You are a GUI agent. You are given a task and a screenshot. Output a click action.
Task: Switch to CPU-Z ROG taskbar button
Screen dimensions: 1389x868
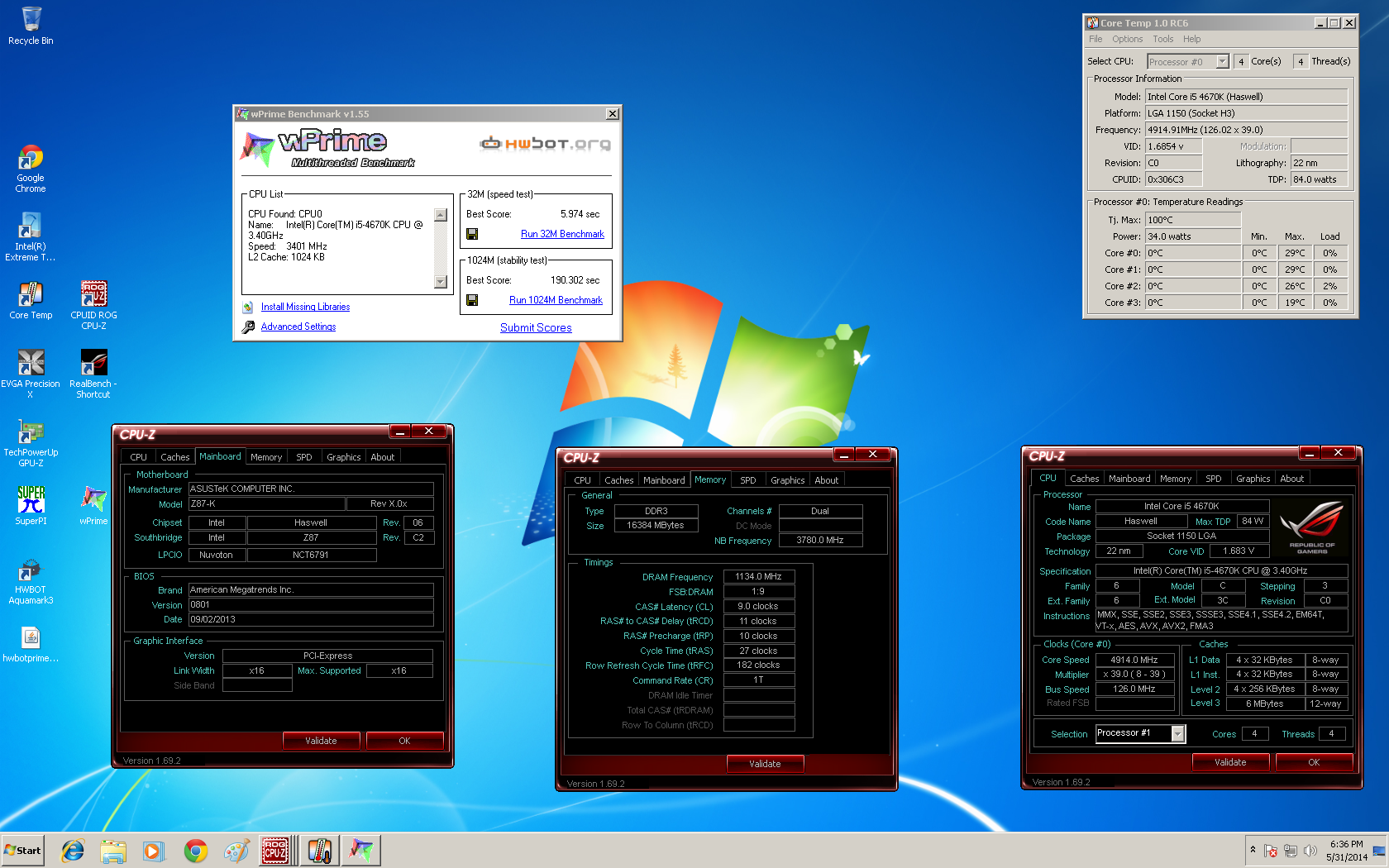tap(276, 850)
